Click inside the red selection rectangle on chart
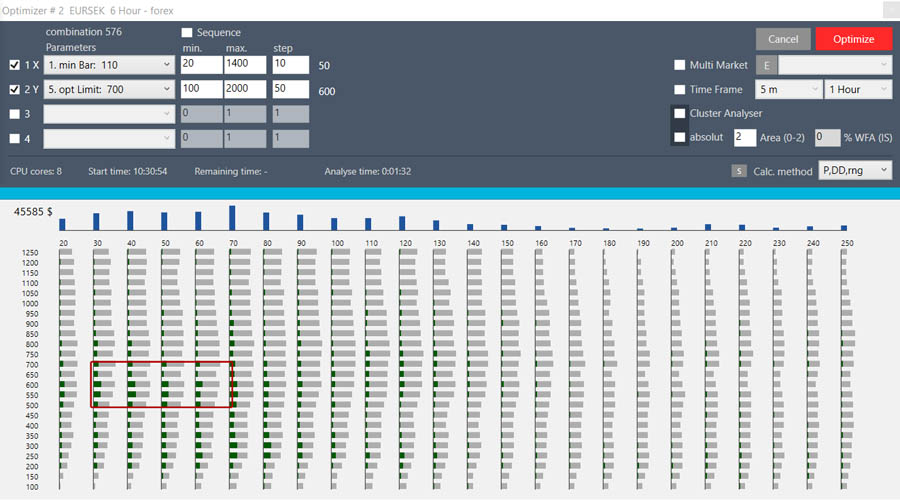The width and height of the screenshot is (900, 500). tap(162, 384)
